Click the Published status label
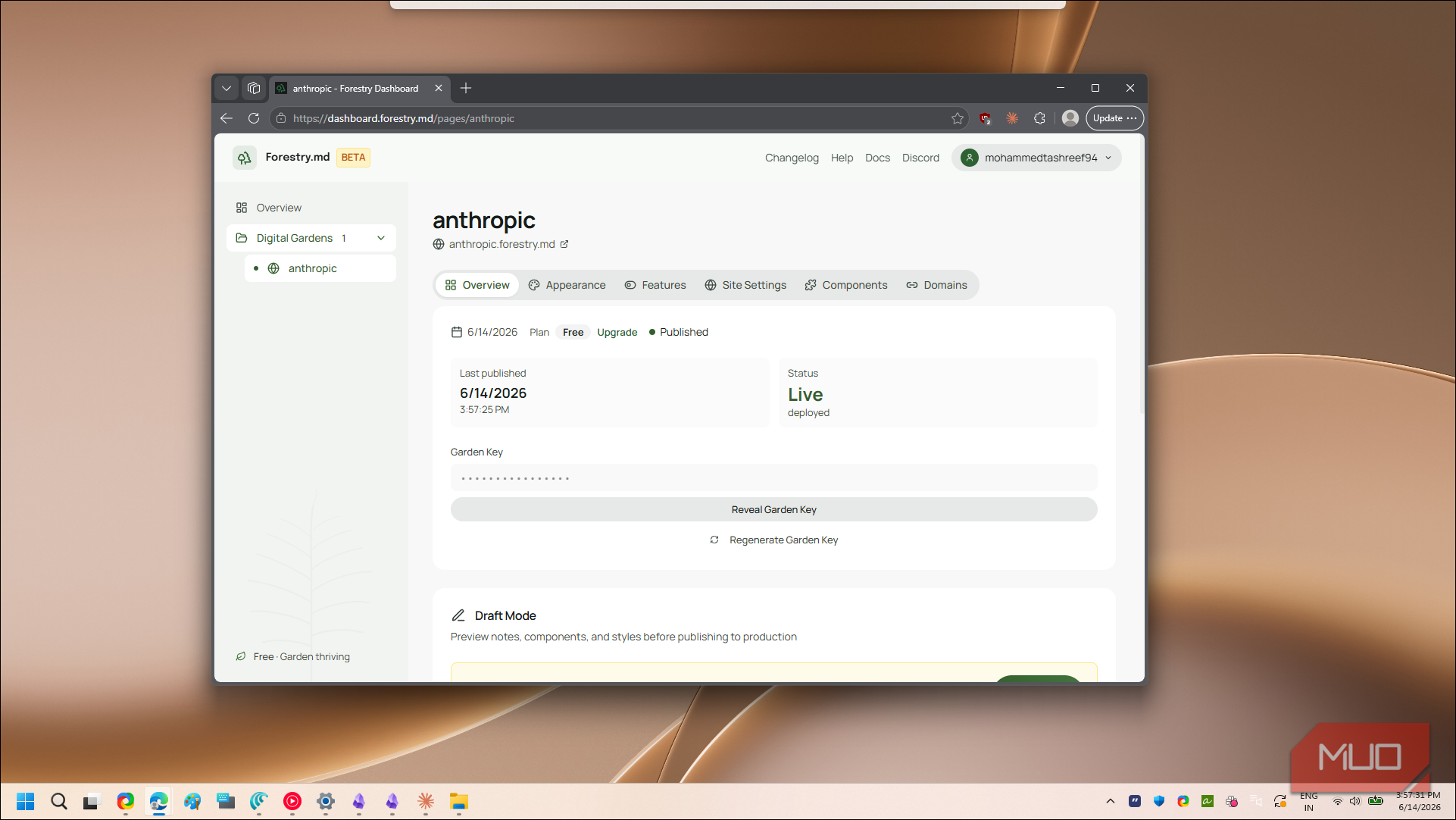This screenshot has width=1456, height=820. click(683, 332)
